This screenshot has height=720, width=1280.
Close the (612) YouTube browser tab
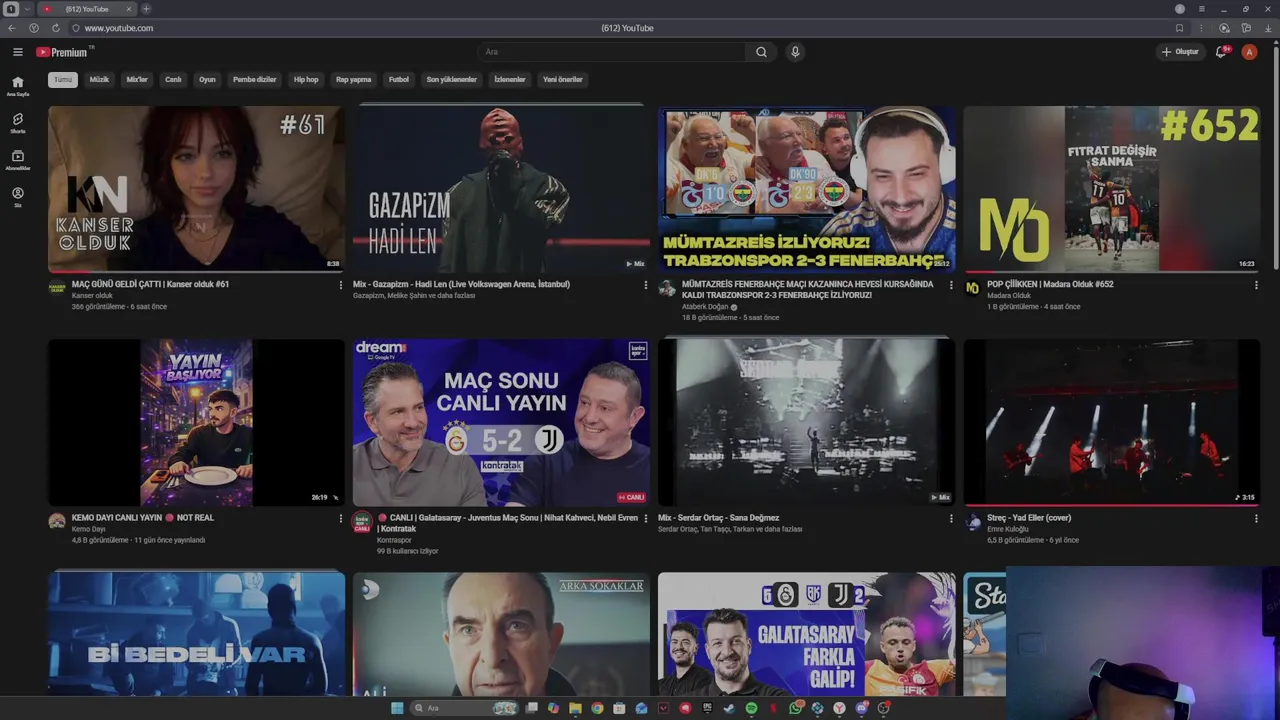click(x=128, y=9)
